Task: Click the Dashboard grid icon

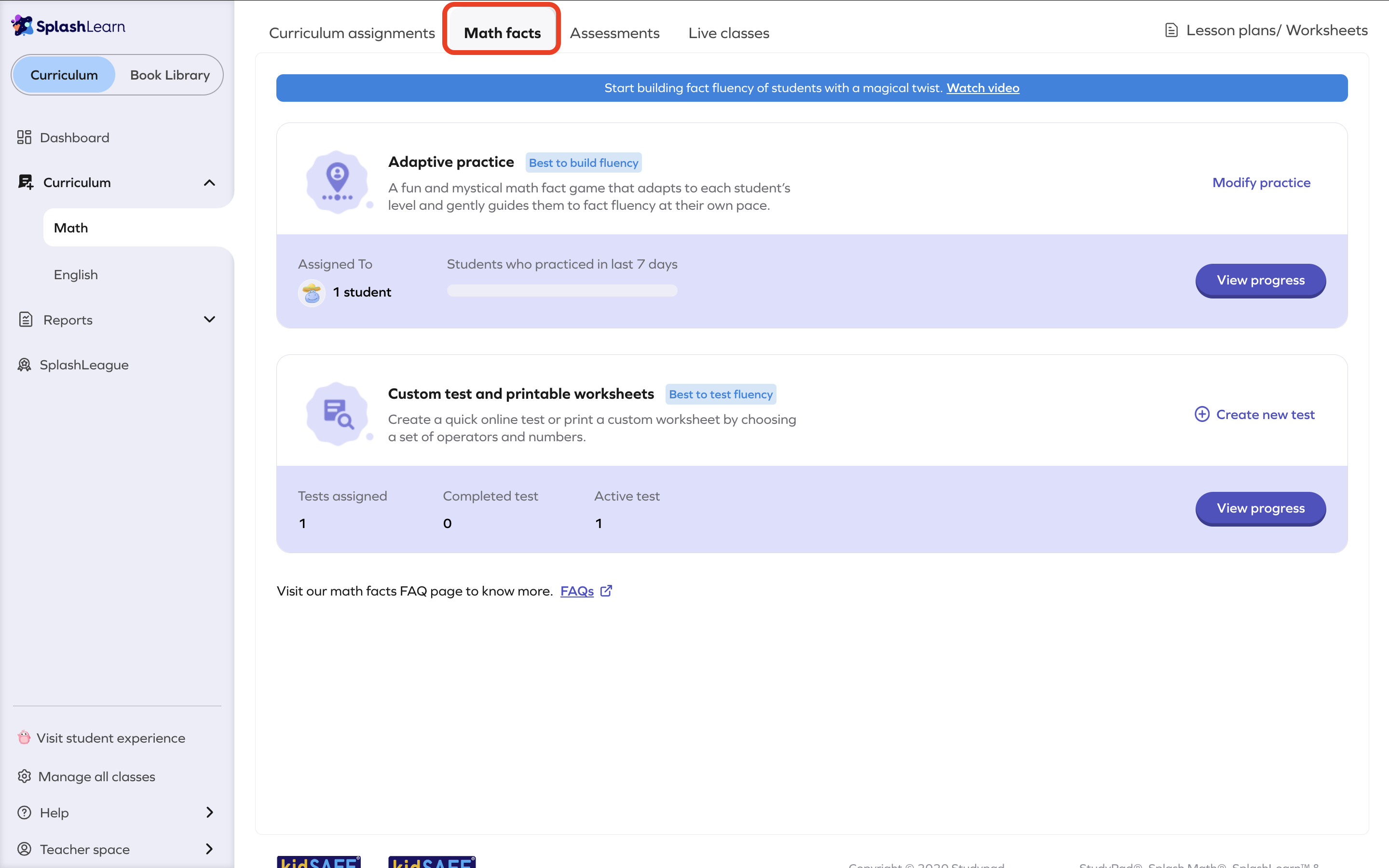Action: [x=24, y=137]
